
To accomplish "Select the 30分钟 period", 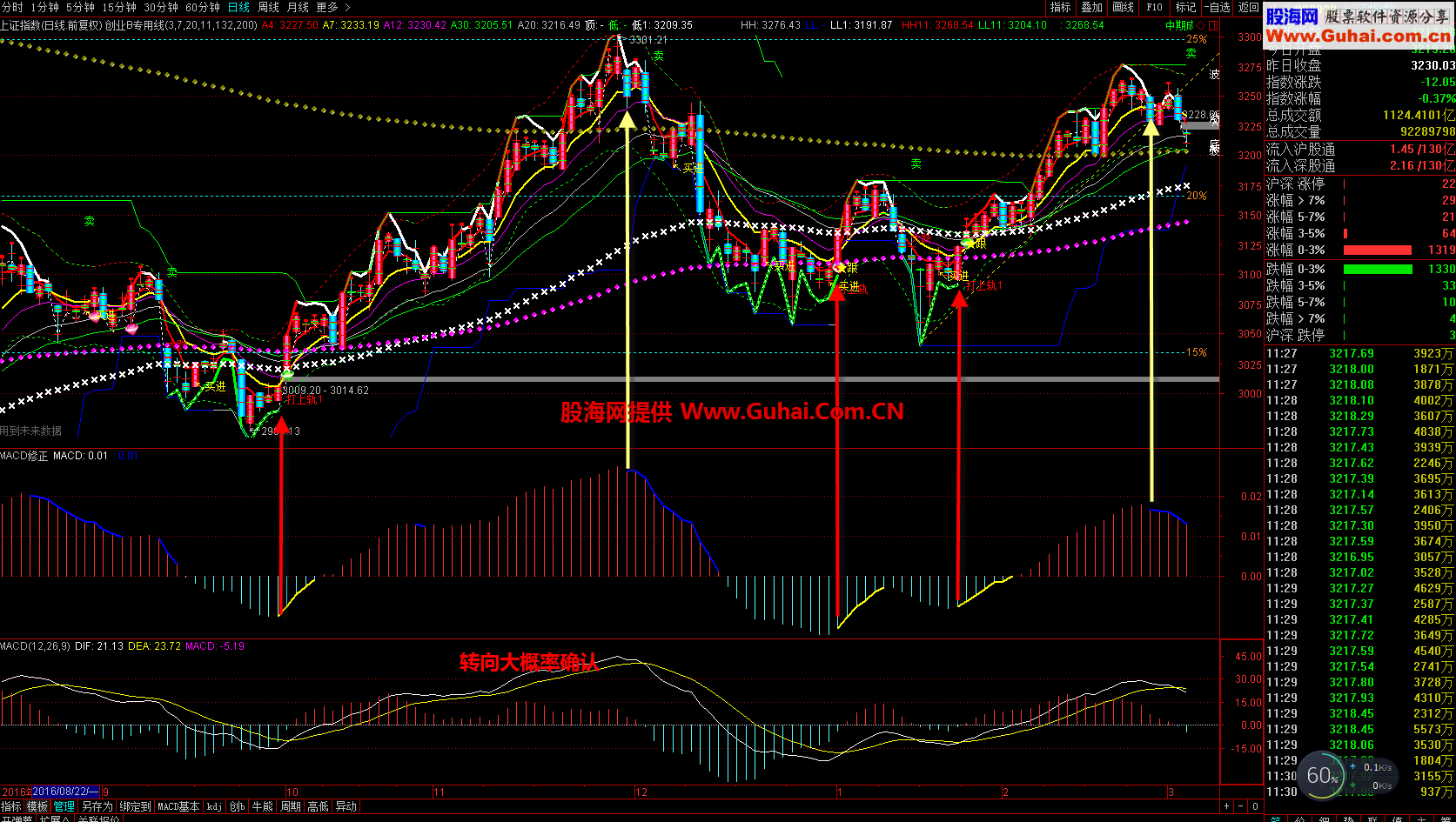I will pyautogui.click(x=161, y=7).
